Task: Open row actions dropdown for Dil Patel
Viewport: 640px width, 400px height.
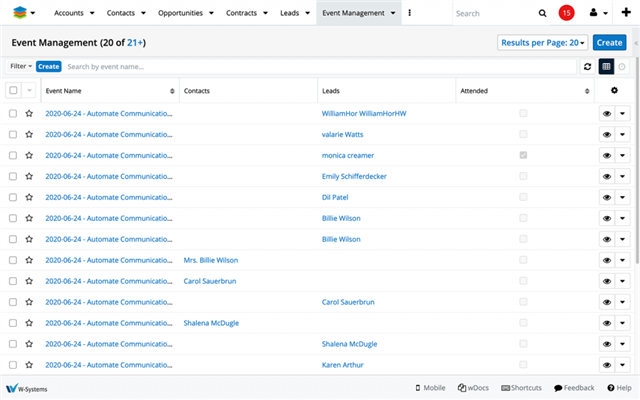Action: click(x=622, y=197)
